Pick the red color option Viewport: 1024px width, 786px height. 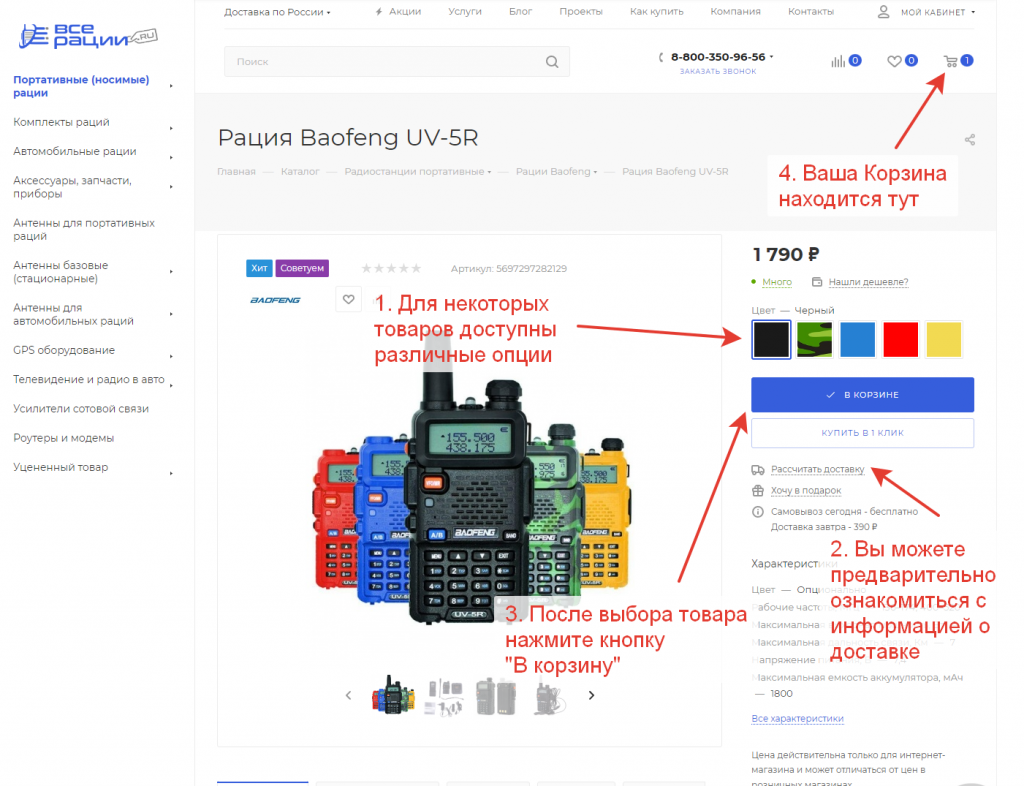click(900, 339)
